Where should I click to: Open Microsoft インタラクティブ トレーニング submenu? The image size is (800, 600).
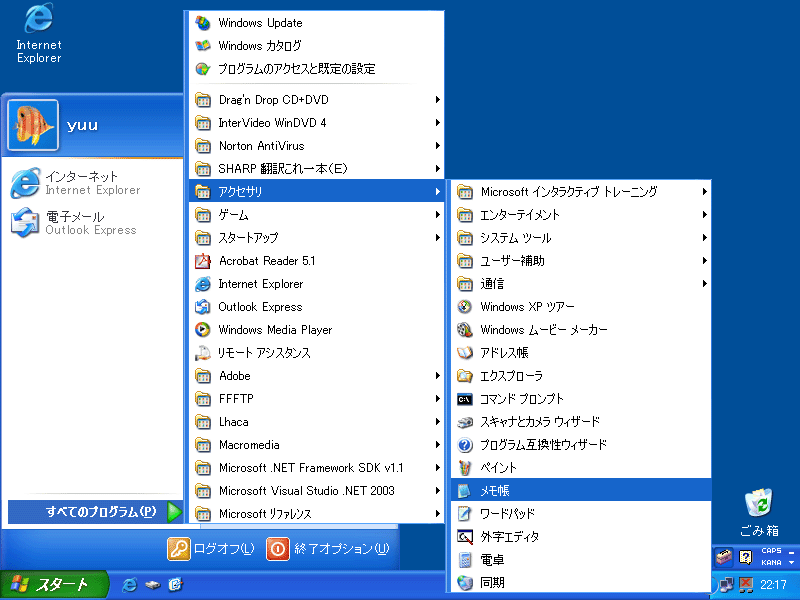pyautogui.click(x=581, y=192)
